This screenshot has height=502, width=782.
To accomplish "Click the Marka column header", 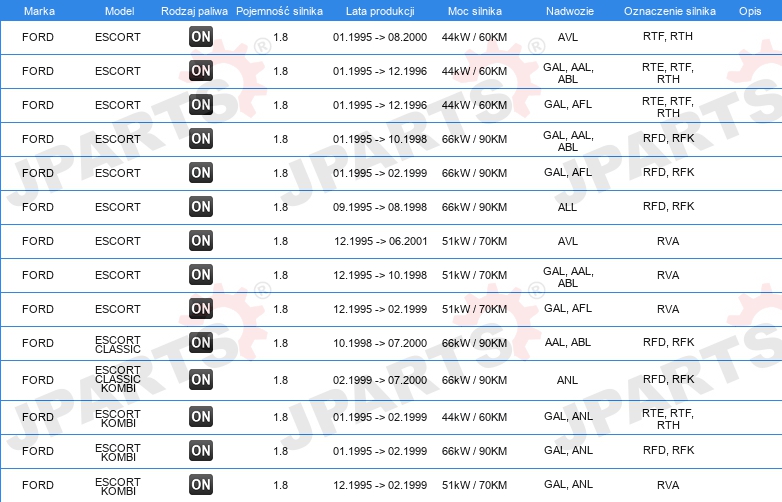I will (39, 11).
